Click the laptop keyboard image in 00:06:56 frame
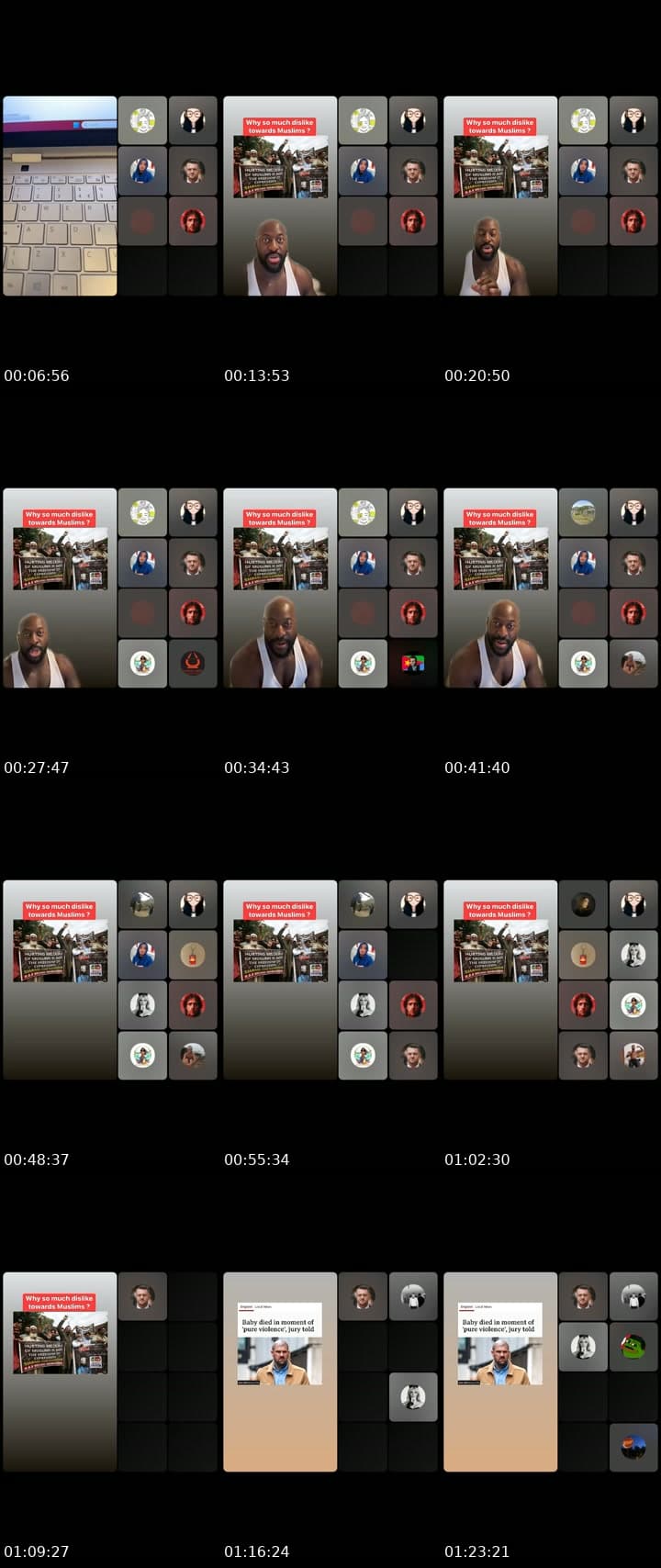This screenshot has height=1568, width=661. [60, 196]
